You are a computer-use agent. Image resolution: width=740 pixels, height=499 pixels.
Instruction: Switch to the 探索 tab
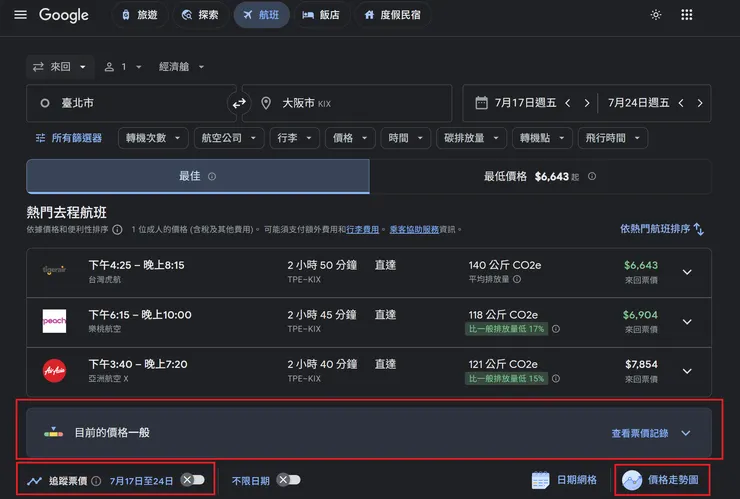click(201, 15)
